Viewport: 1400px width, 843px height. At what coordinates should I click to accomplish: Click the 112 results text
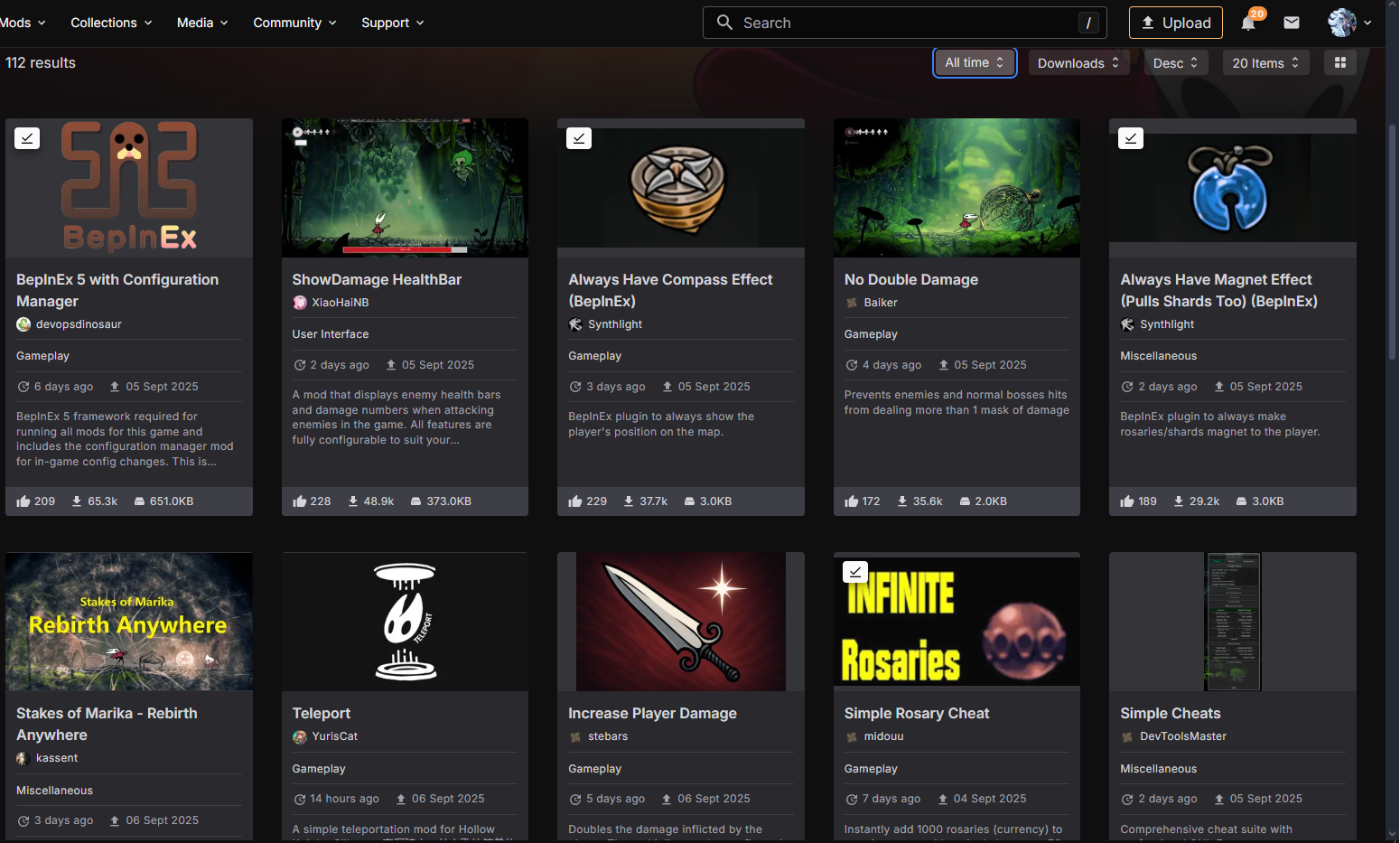click(x=41, y=62)
